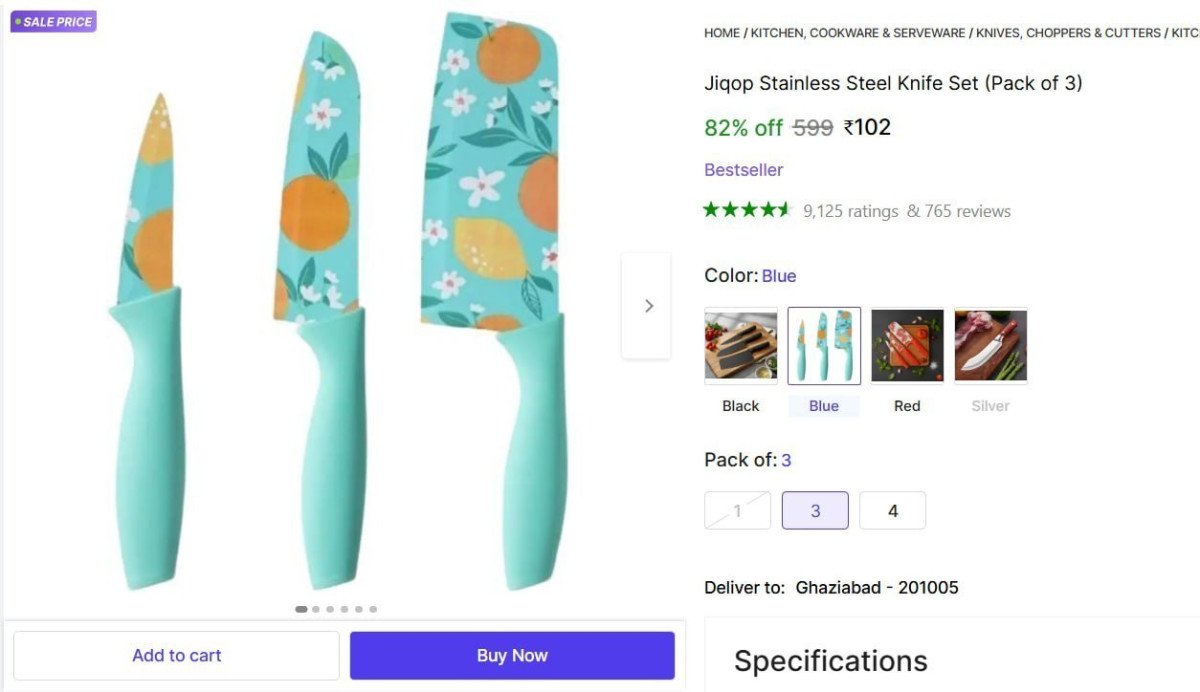Image resolution: width=1200 pixels, height=692 pixels.
Task: Open the HOME breadcrumb
Action: pos(721,32)
